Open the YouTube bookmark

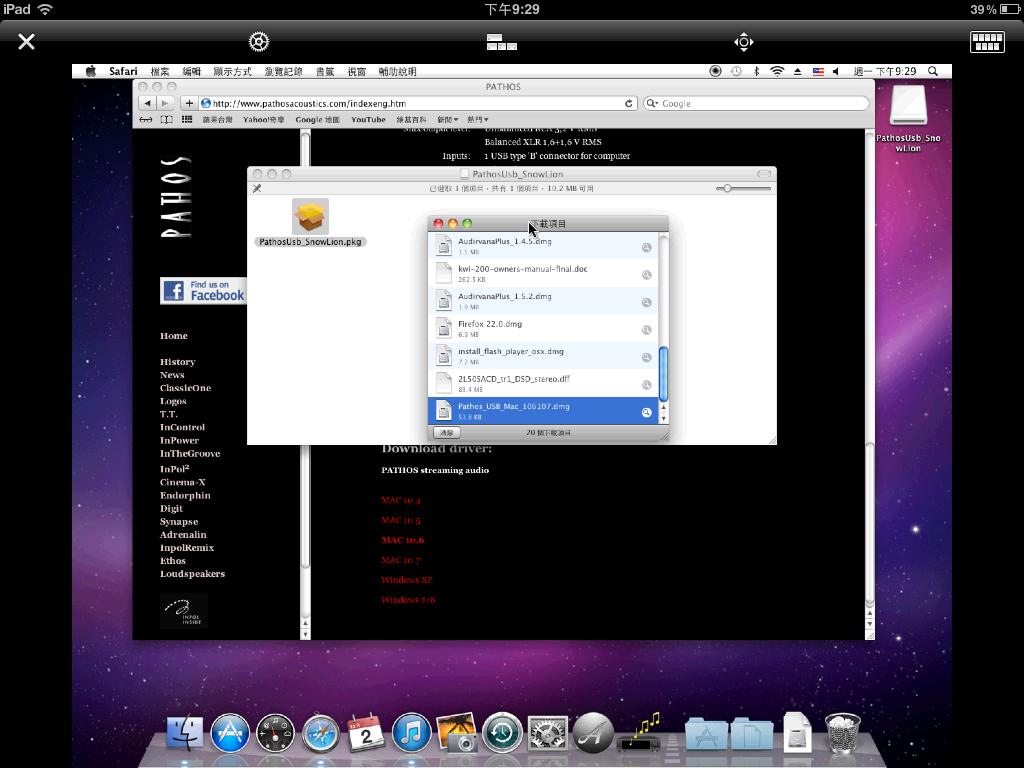368,120
